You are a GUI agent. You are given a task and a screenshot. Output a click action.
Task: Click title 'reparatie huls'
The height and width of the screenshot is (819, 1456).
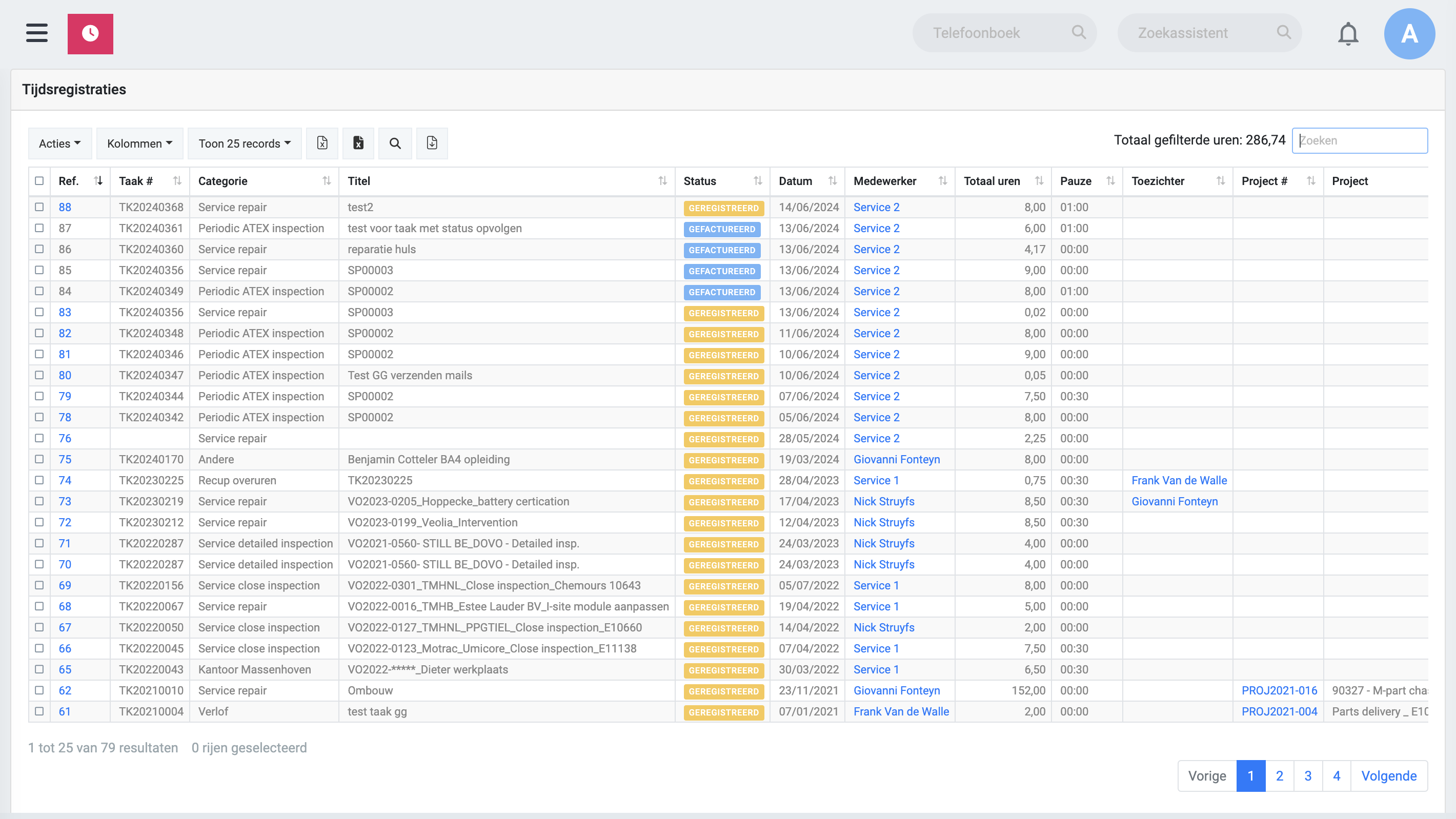tap(381, 249)
